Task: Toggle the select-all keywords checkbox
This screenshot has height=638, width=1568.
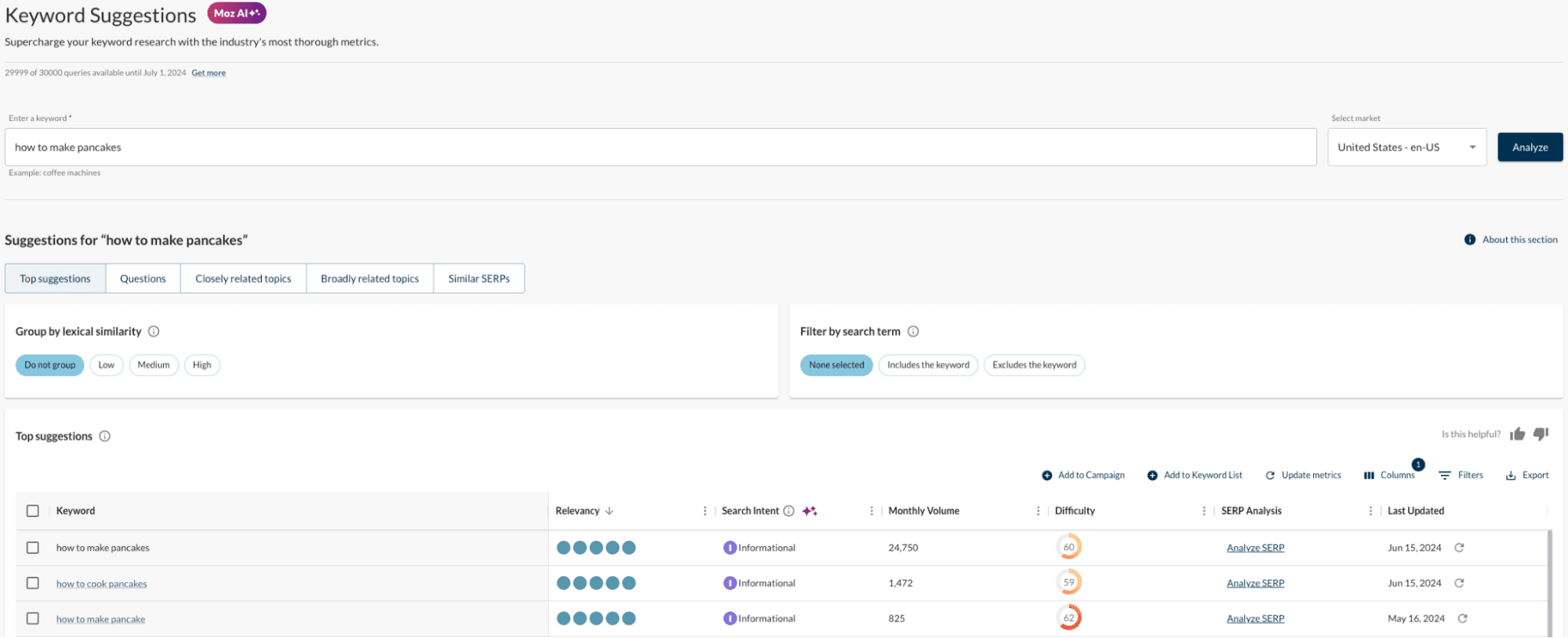Action: coord(33,511)
